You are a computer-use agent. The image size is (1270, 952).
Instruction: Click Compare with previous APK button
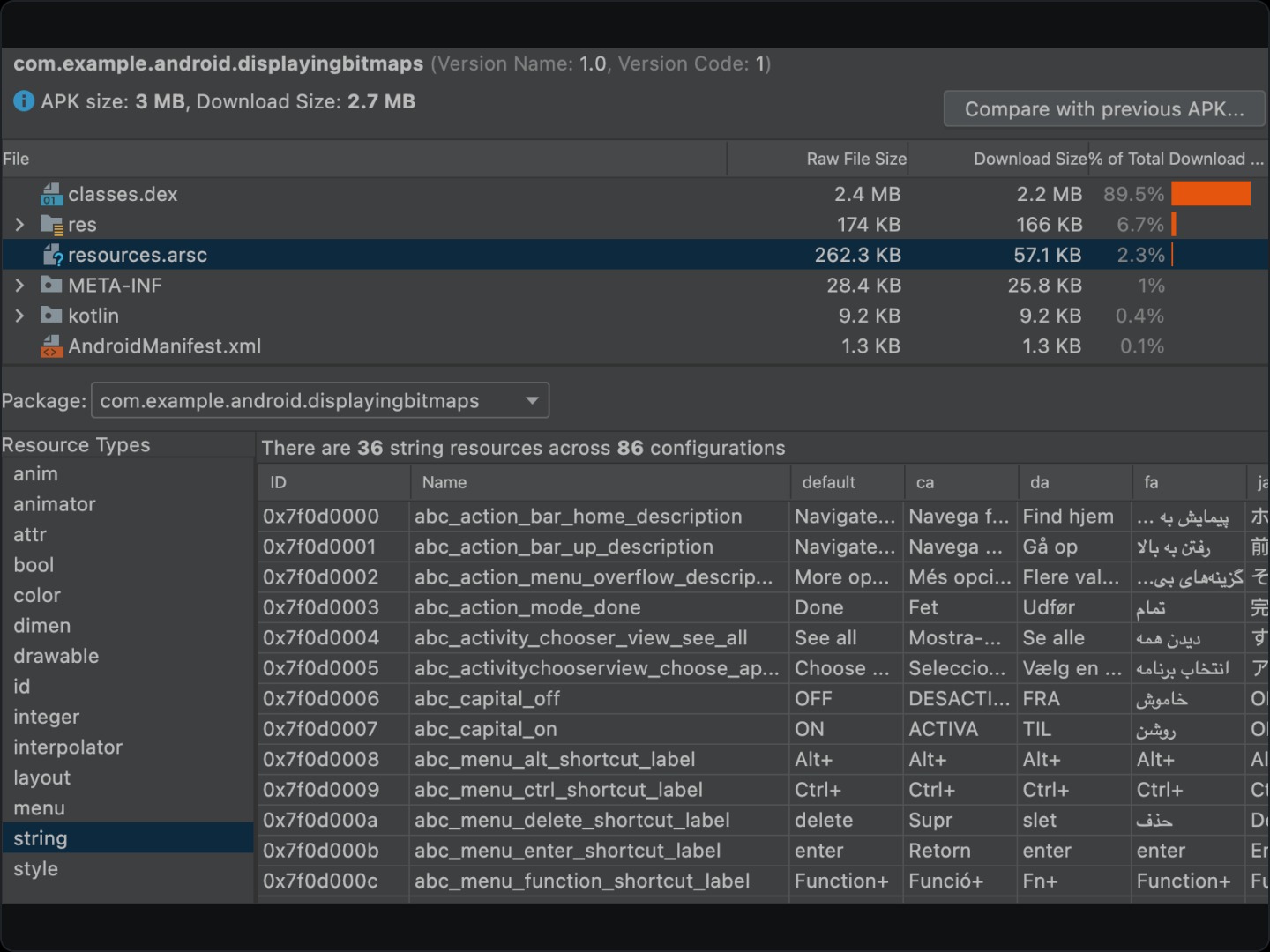coord(1104,109)
